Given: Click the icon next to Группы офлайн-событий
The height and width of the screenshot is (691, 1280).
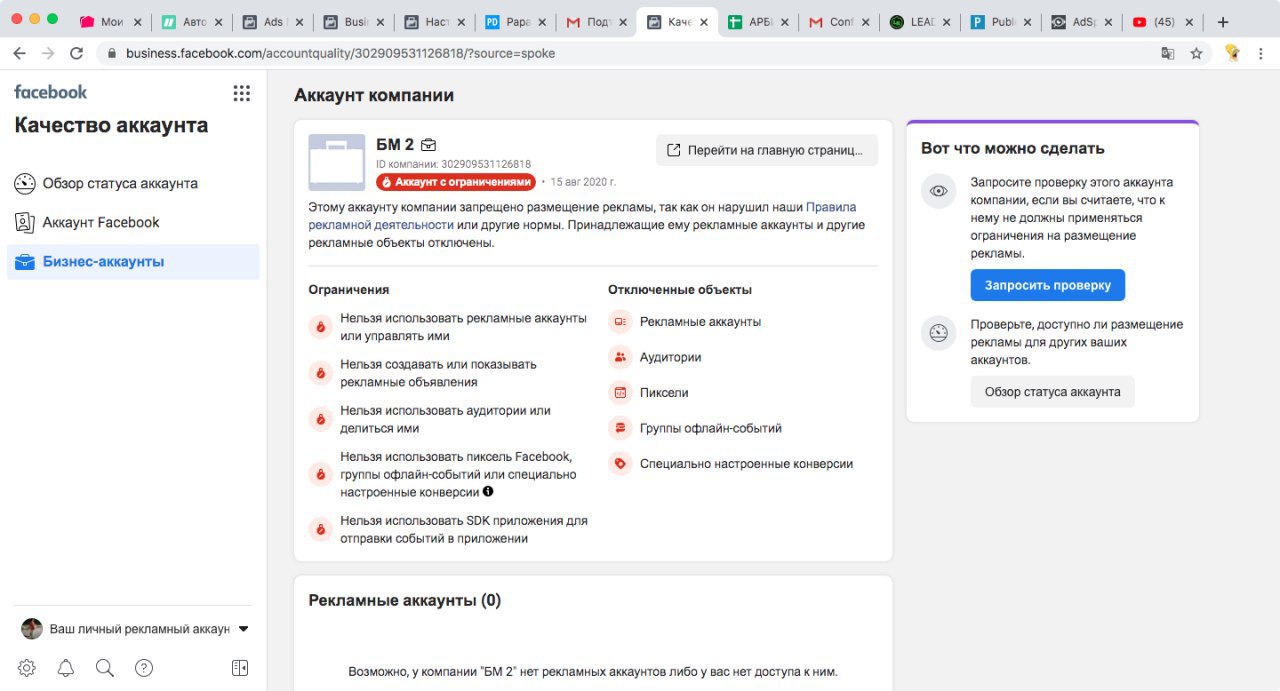Looking at the screenshot, I should [620, 428].
